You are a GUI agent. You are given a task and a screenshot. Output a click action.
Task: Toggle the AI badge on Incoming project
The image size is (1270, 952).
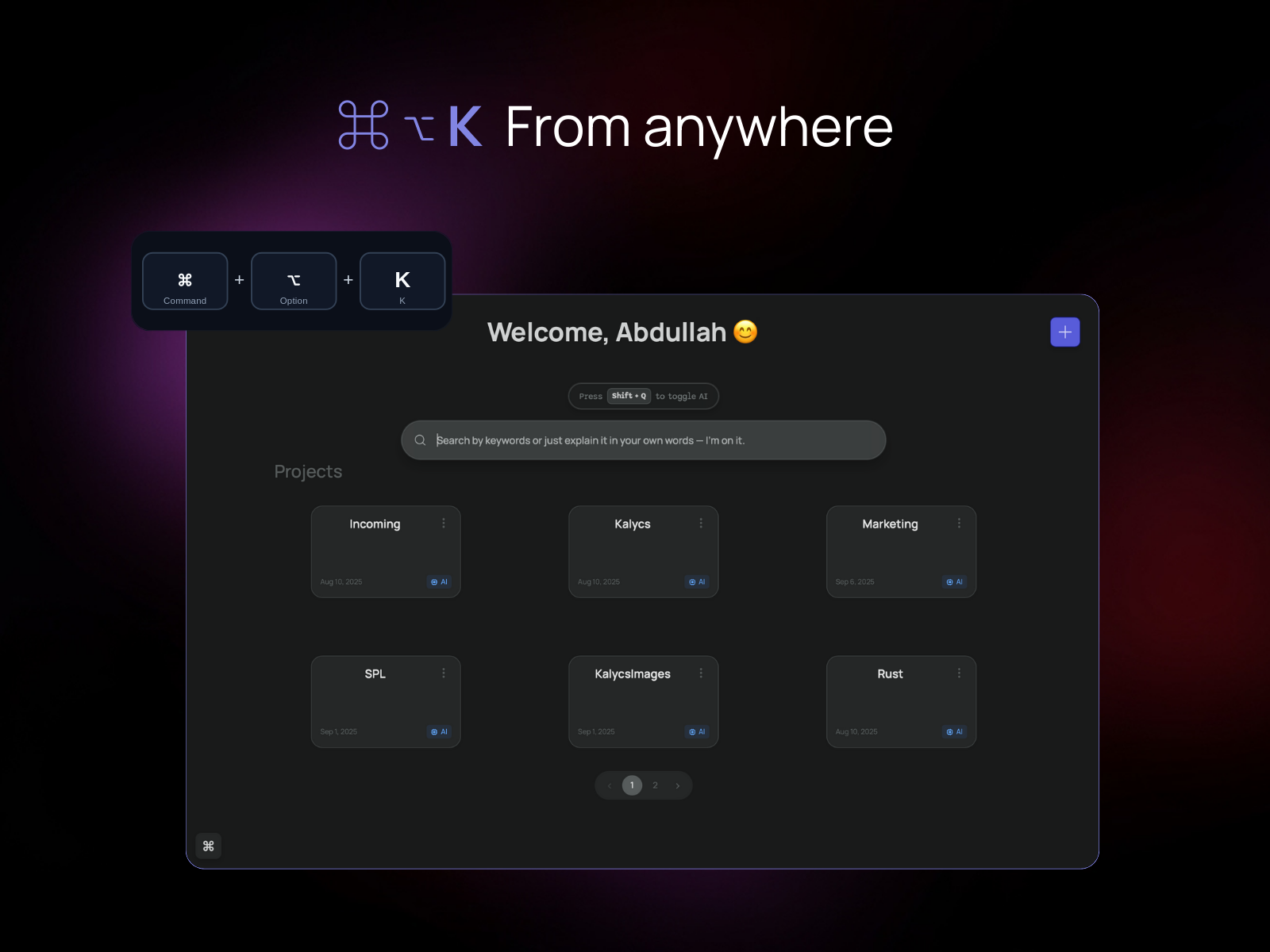pos(439,582)
